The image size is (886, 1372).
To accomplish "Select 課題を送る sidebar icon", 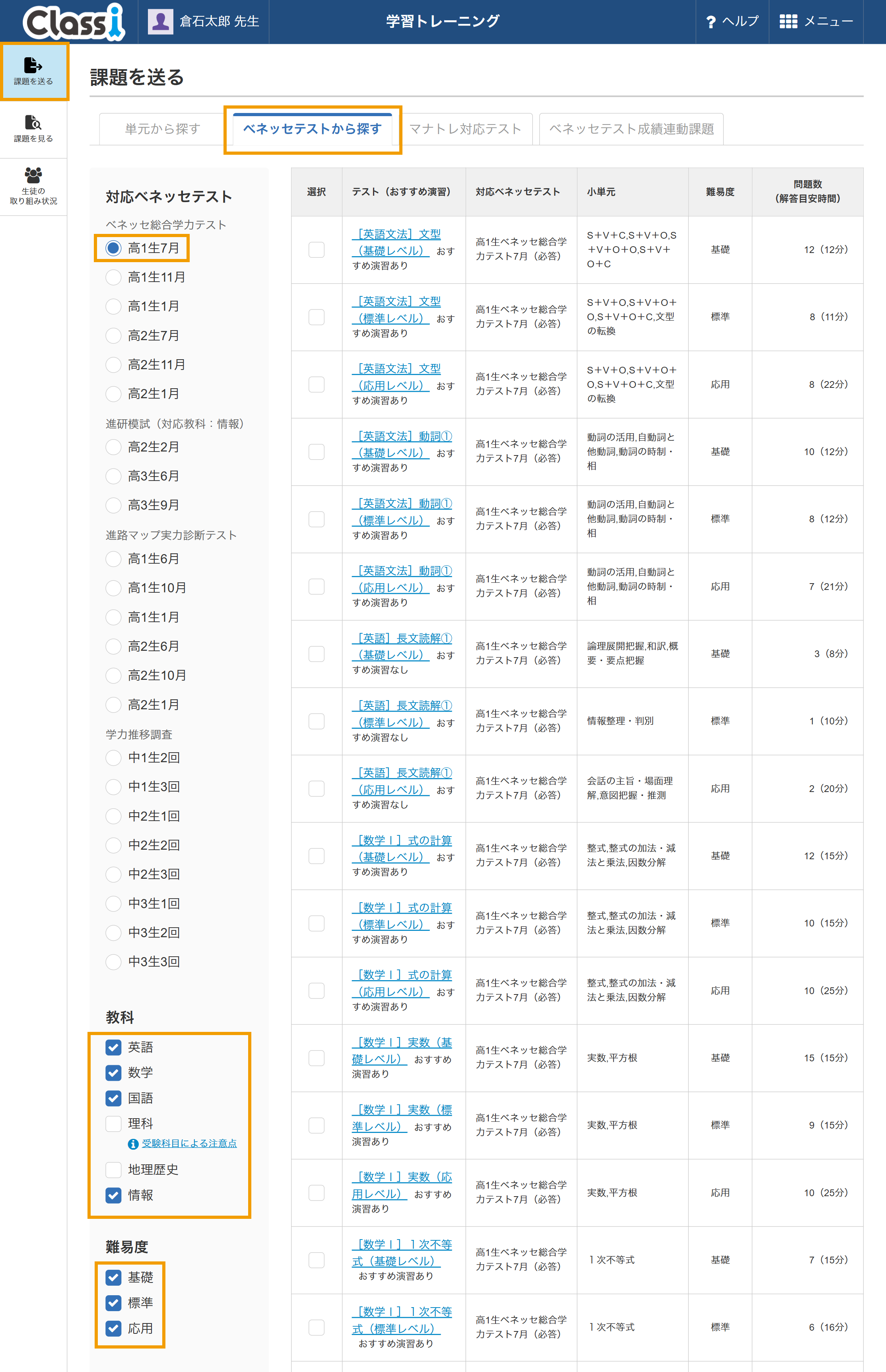I will click(x=33, y=71).
